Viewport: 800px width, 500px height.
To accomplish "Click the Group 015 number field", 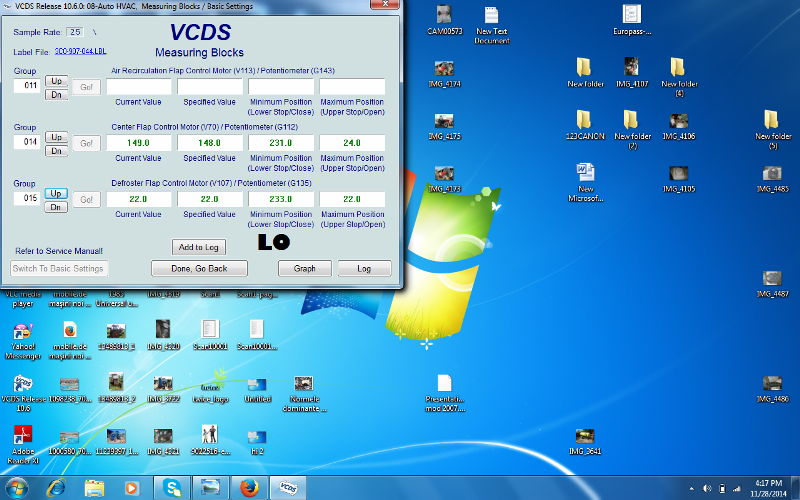I will (27, 198).
